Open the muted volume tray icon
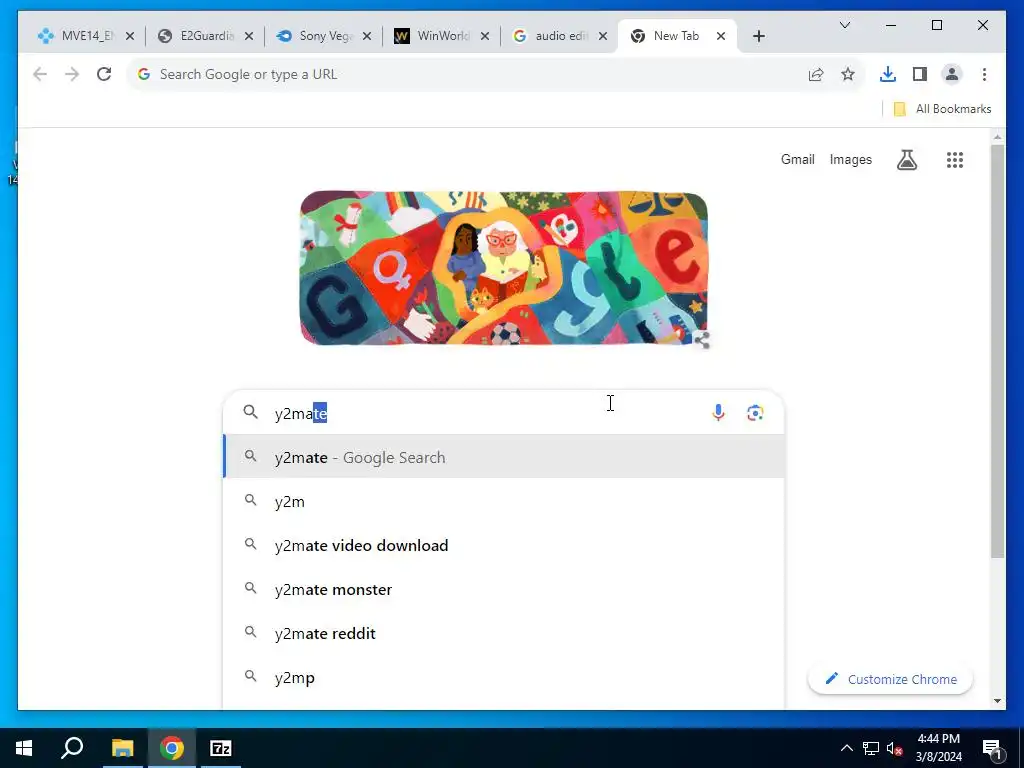The width and height of the screenshot is (1024, 768). coord(894,748)
